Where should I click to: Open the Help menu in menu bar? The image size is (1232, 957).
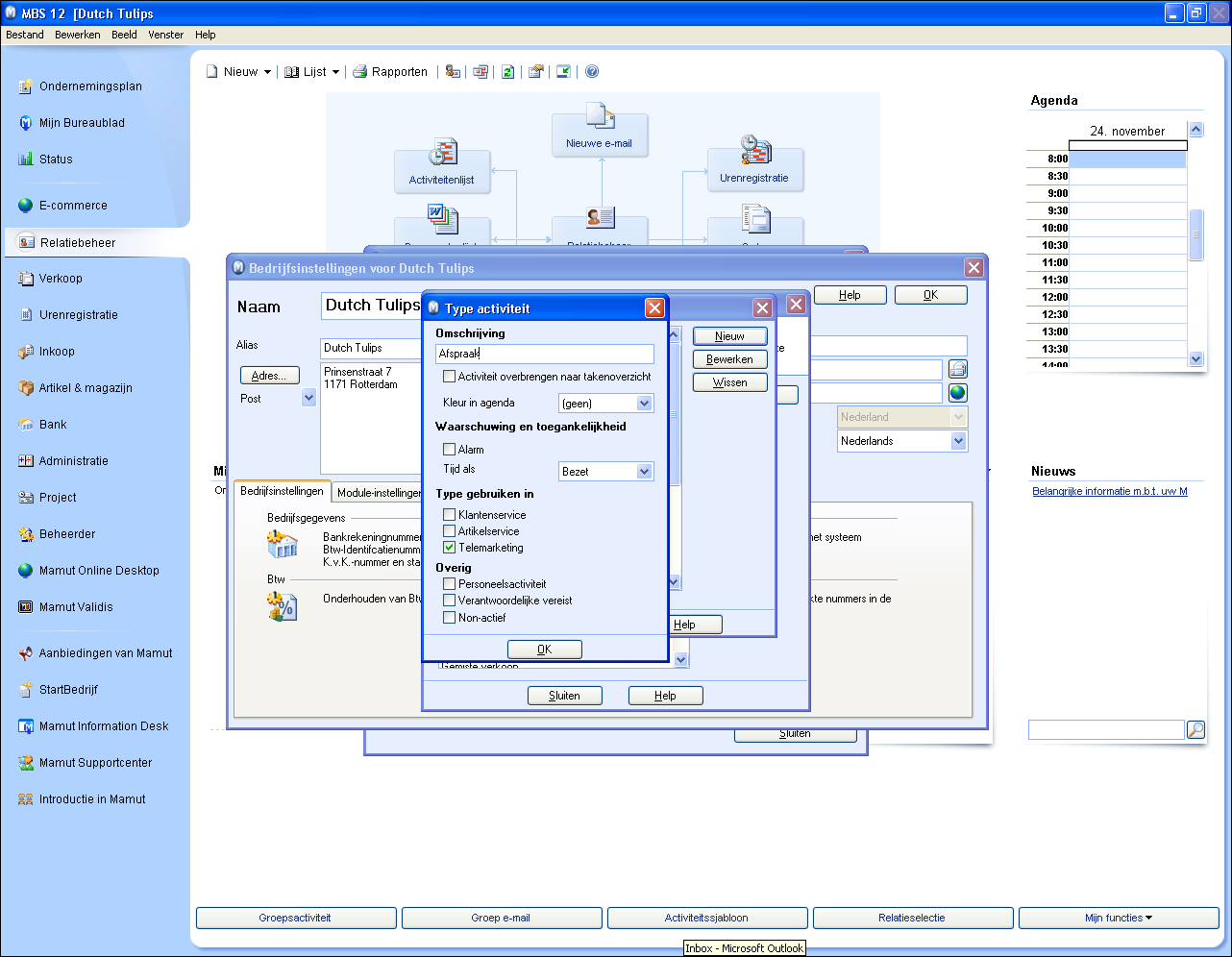pyautogui.click(x=206, y=35)
